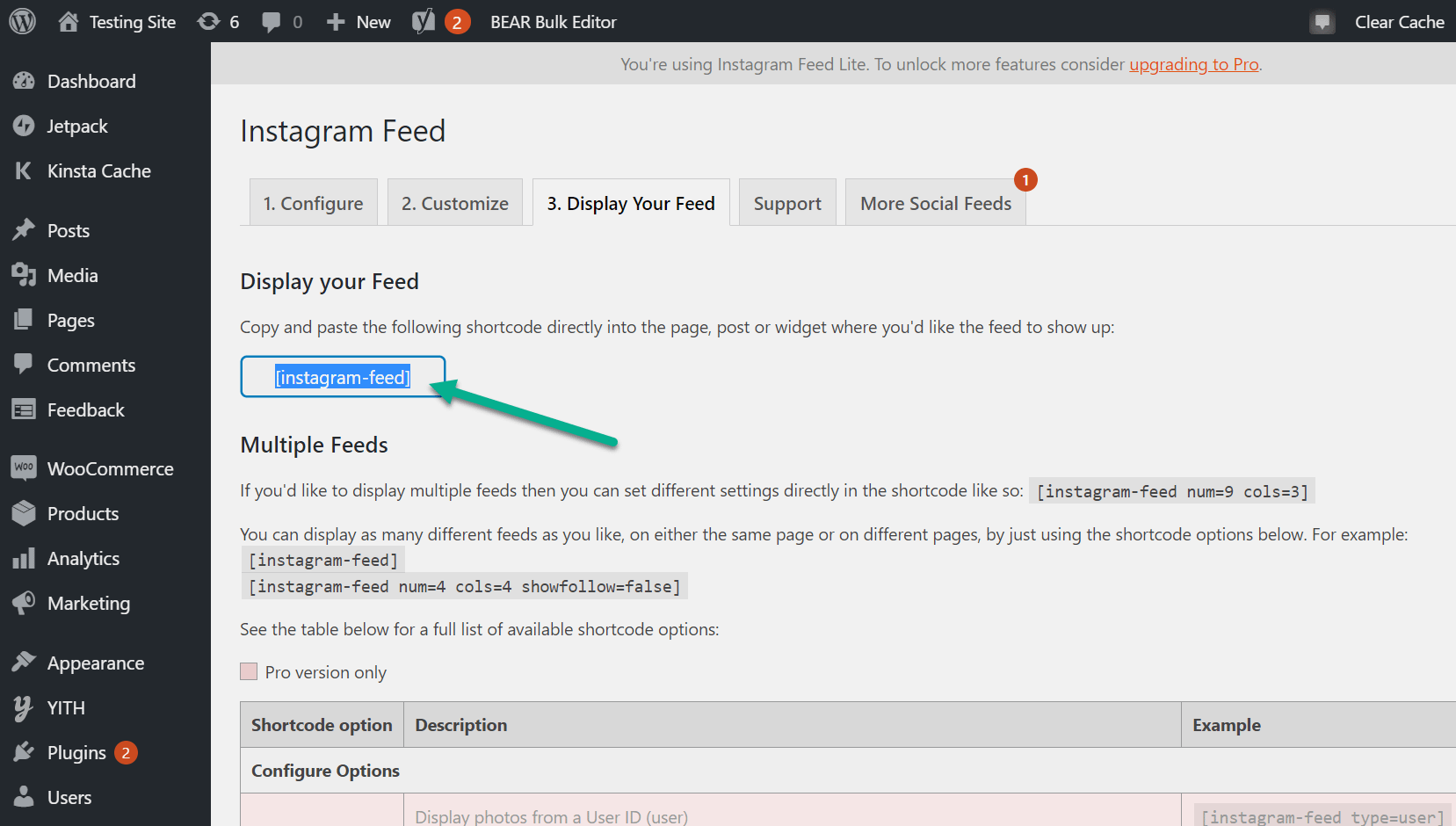Open the Customize tab
The height and width of the screenshot is (826, 1456).
point(454,202)
